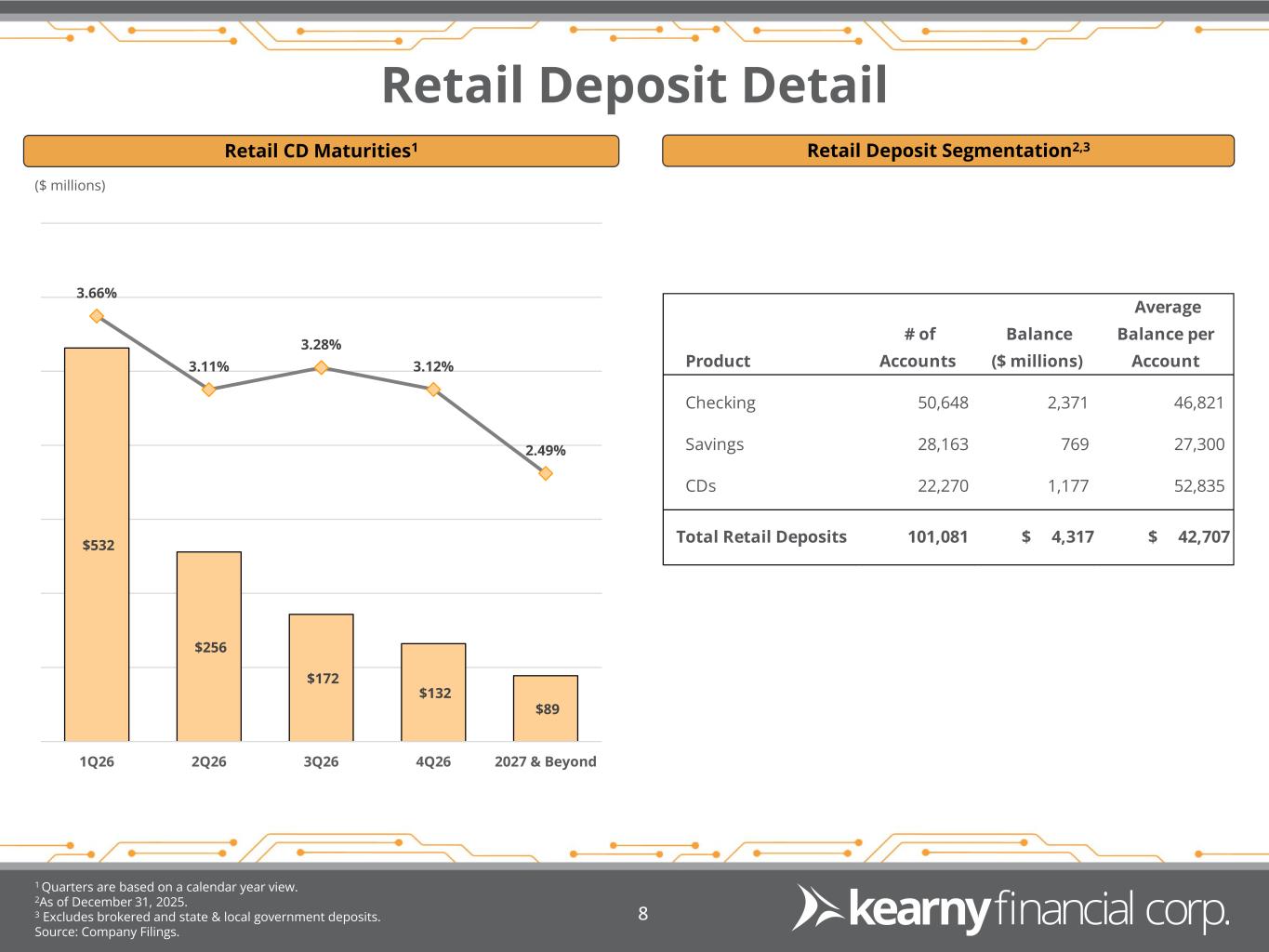Click the $172 bar for 3Q26

321,677
